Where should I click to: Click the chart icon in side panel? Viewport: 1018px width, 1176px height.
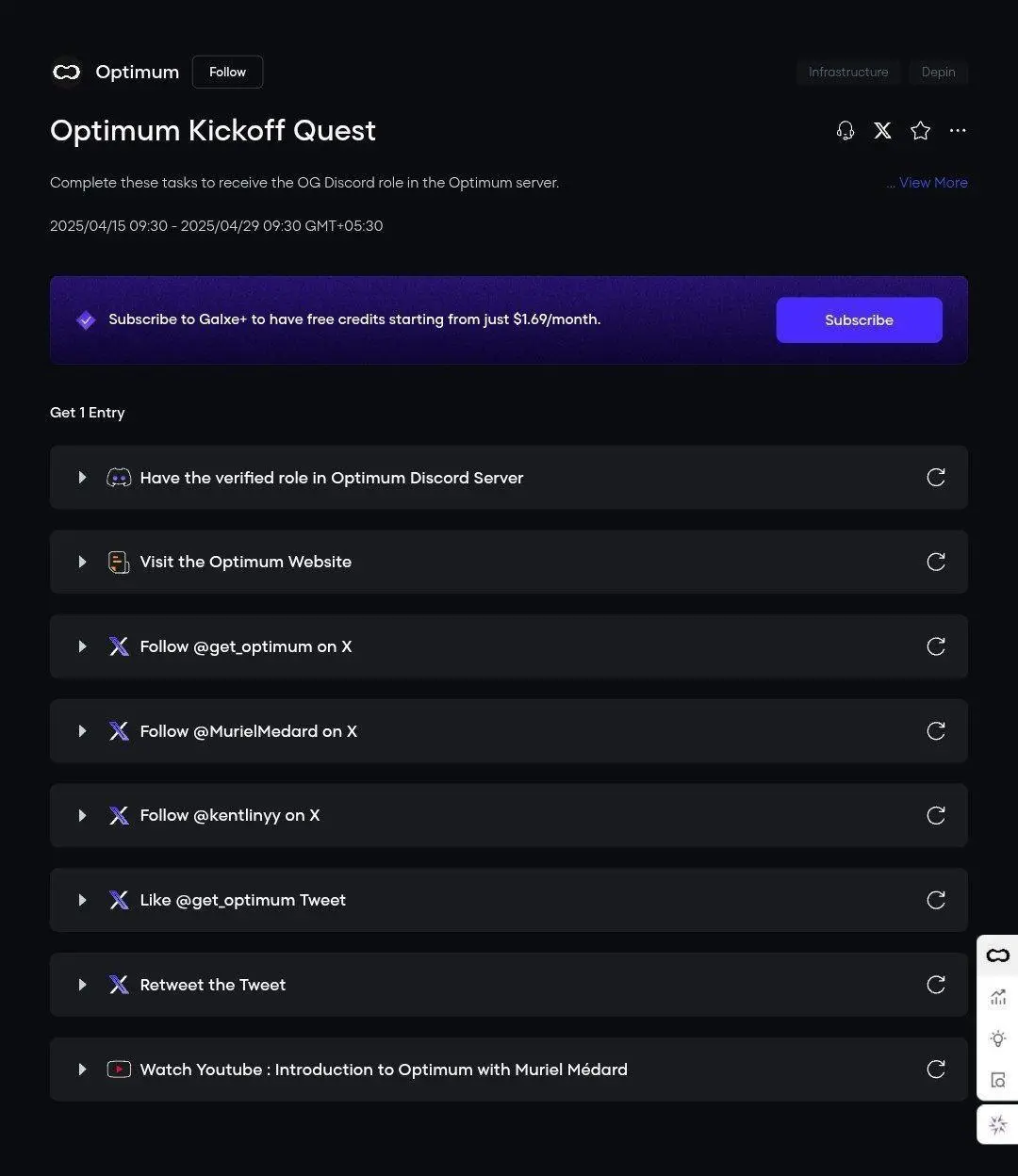[998, 997]
